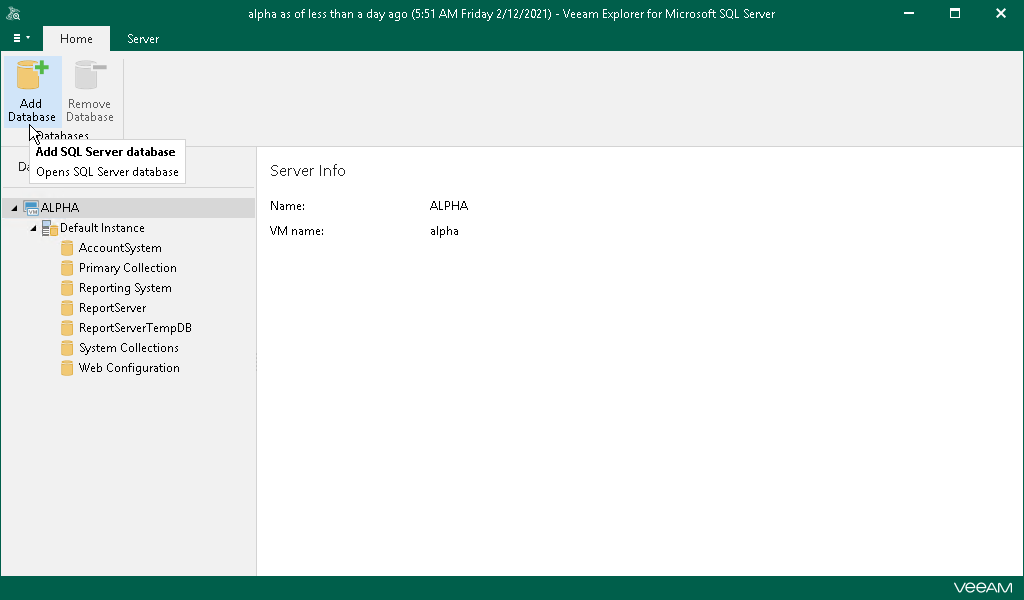Screen dimensions: 1024x600
Task: Select the Web Configuration database name
Action: coord(129,368)
